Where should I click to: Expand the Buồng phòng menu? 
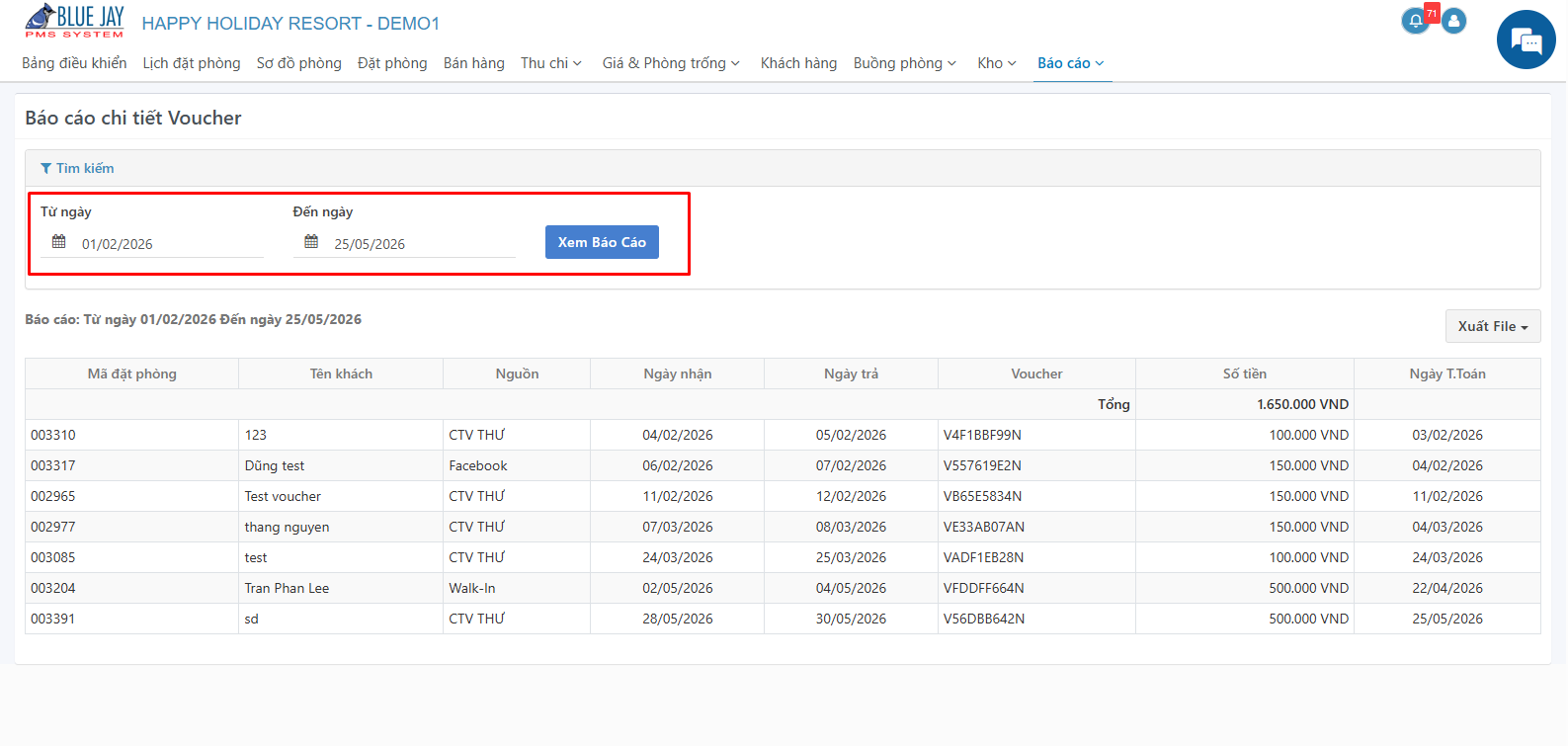click(905, 63)
